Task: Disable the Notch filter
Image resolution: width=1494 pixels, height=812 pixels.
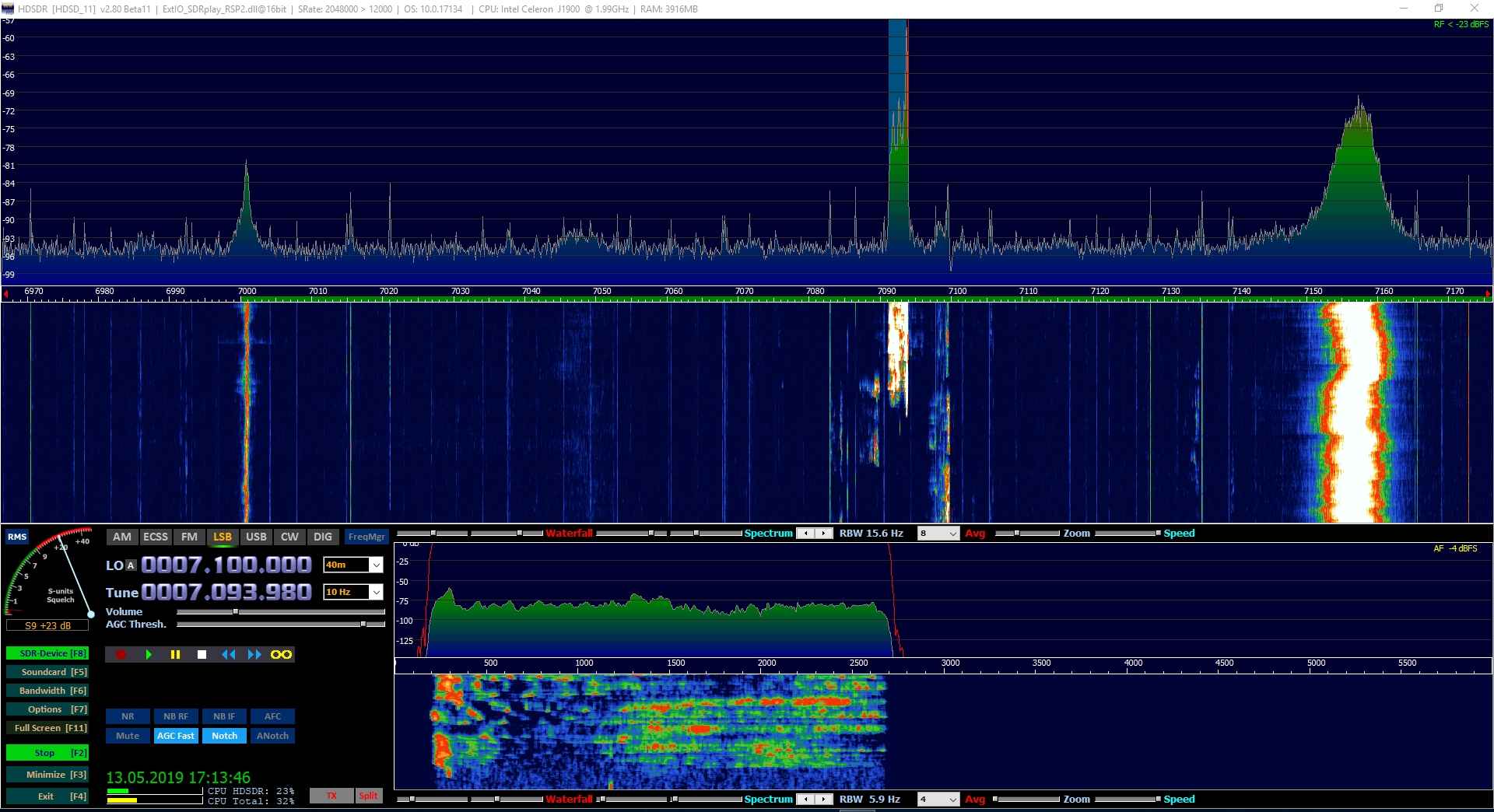Action: pos(224,736)
